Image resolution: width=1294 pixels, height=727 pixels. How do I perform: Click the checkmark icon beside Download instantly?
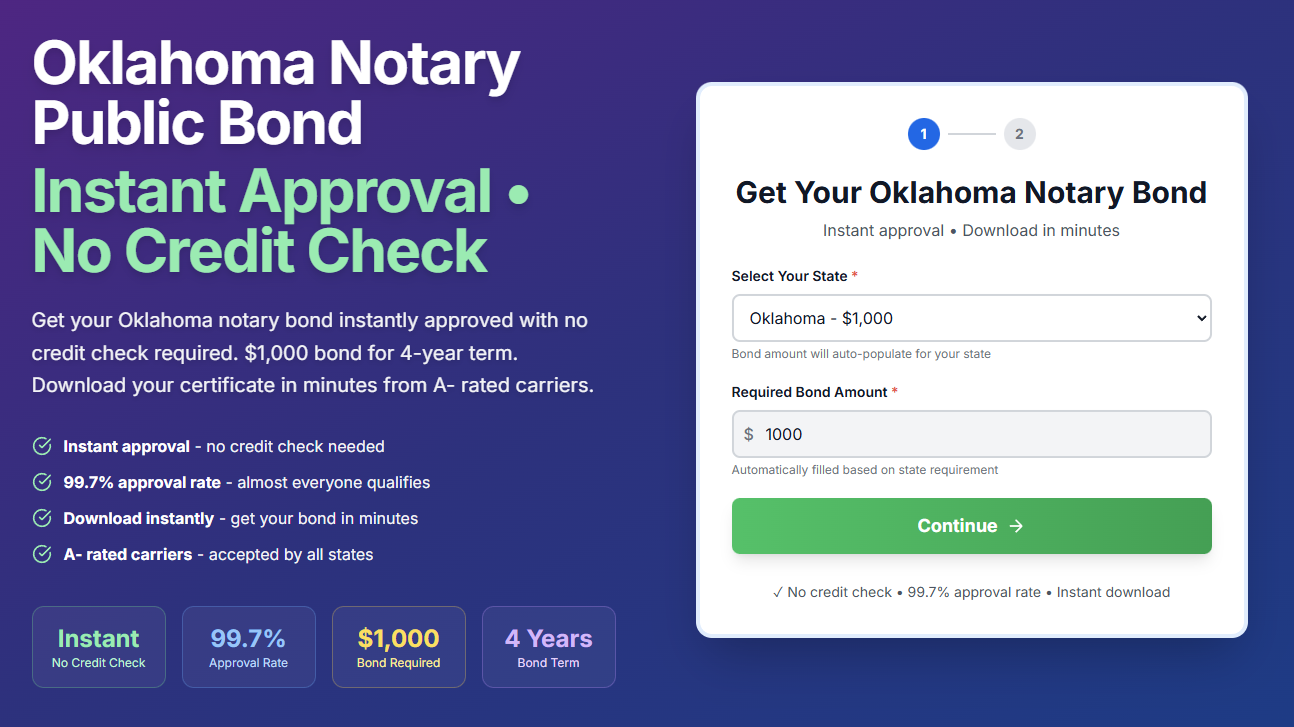[x=42, y=518]
